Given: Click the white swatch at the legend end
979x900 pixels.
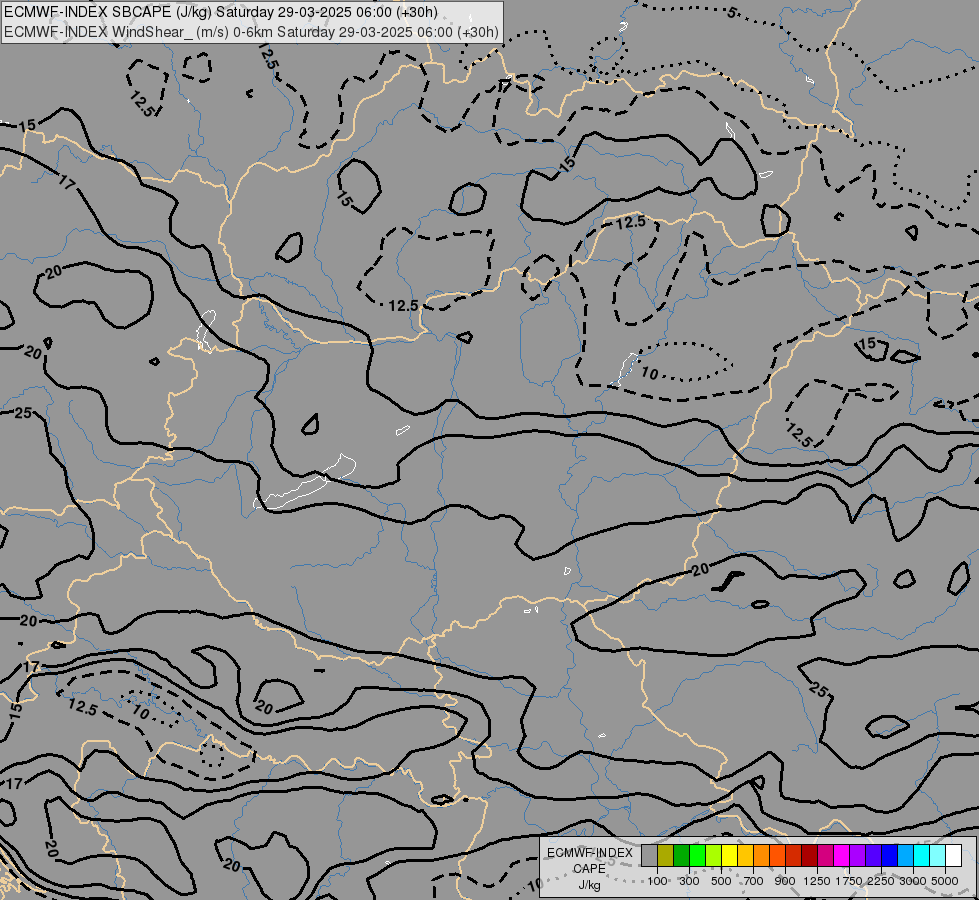Looking at the screenshot, I should coord(953,855).
